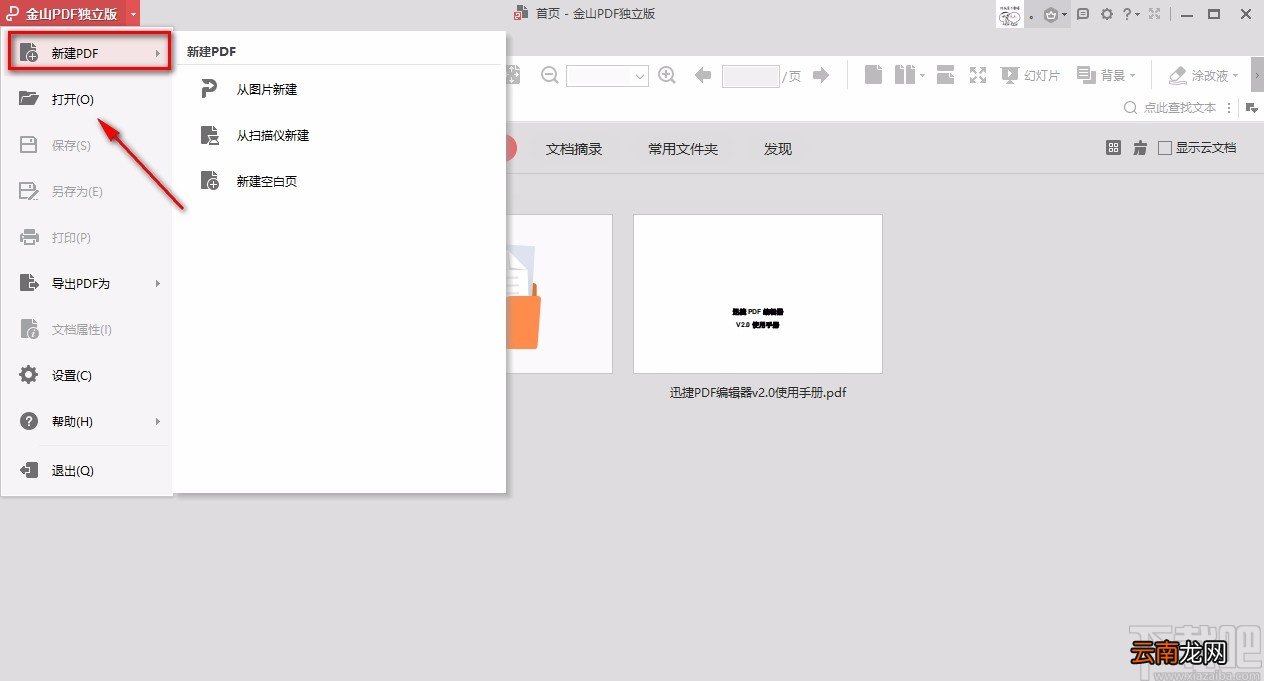Image resolution: width=1264 pixels, height=681 pixels.
Task: Click the 点此查找文本 search box
Action: pos(1170,108)
